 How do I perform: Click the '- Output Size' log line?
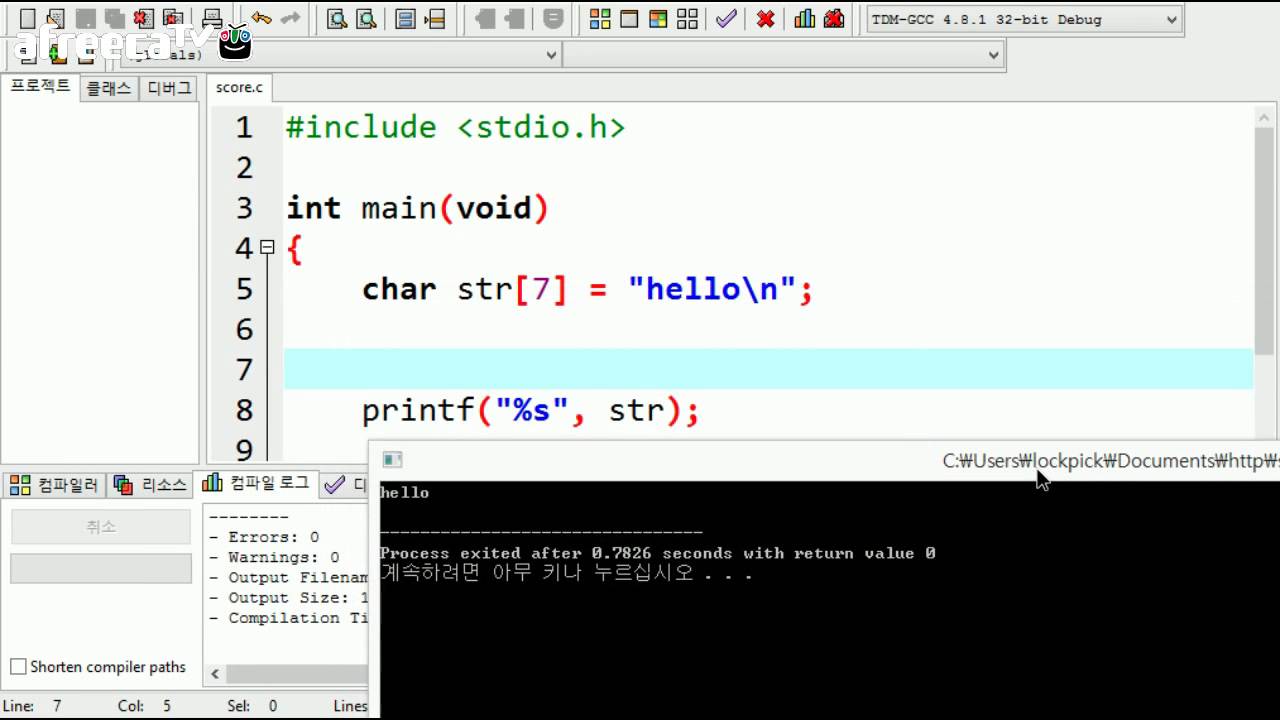pyautogui.click(x=288, y=597)
